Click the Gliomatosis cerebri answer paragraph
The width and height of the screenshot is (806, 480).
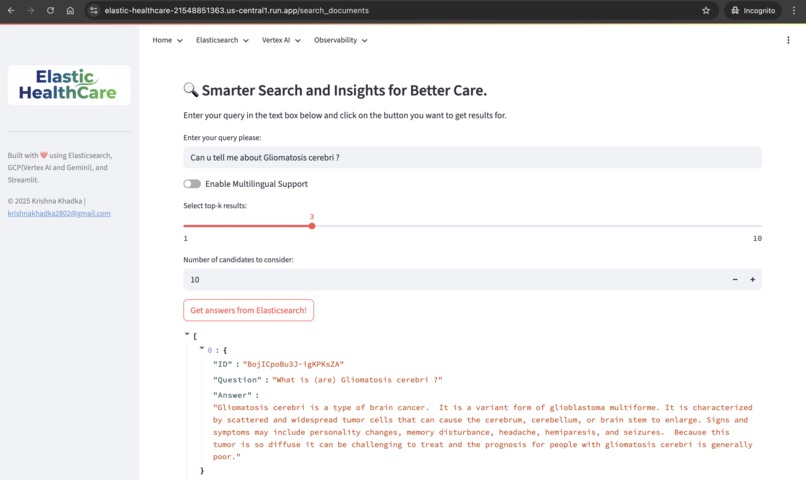click(x=483, y=432)
